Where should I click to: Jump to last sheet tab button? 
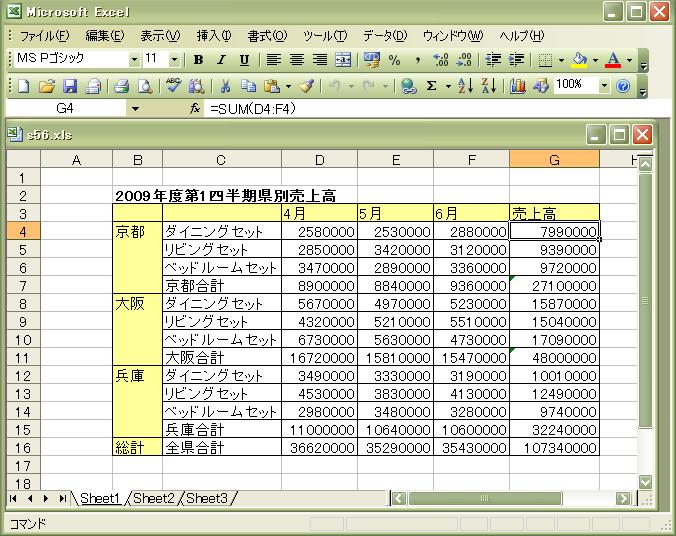(63, 499)
